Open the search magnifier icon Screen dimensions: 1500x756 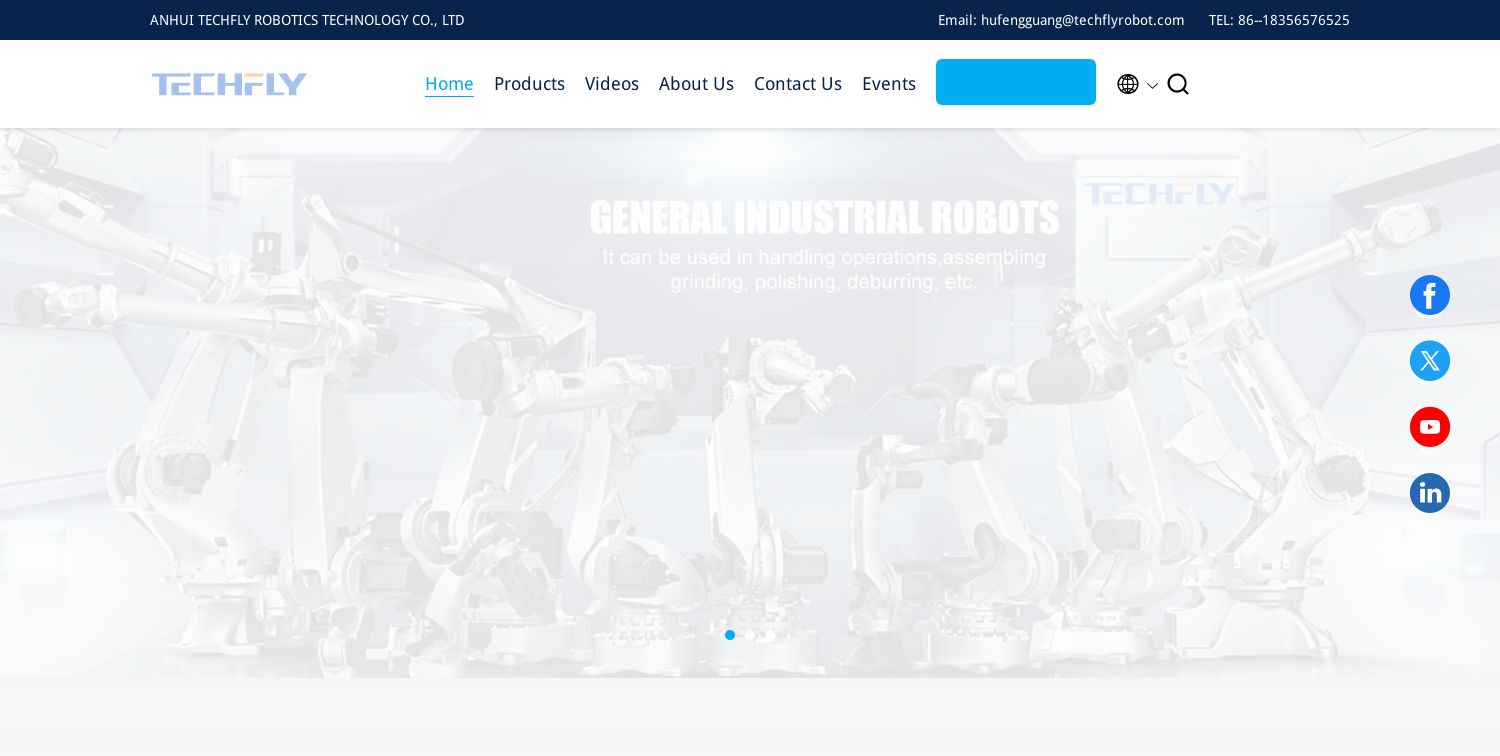tap(1178, 84)
